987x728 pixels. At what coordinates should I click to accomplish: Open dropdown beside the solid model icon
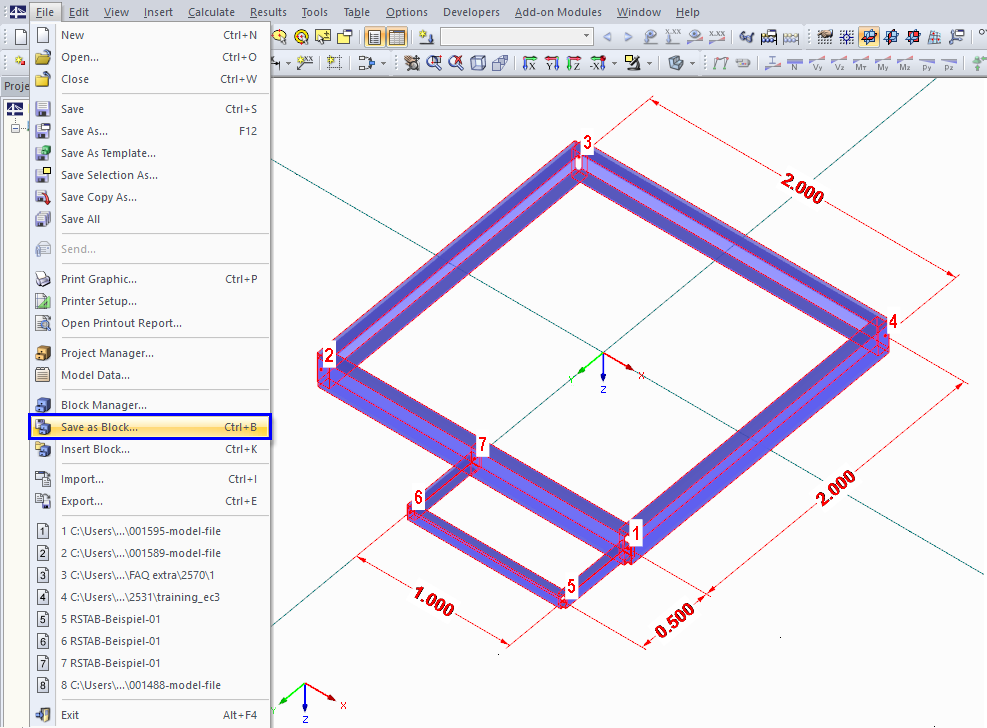click(x=692, y=63)
